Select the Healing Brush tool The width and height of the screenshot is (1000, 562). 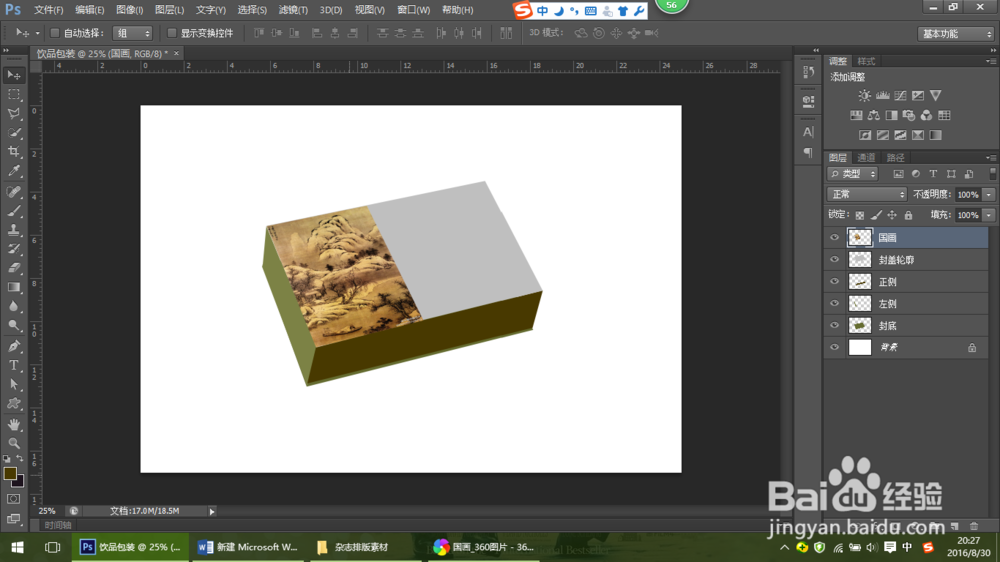point(13,191)
